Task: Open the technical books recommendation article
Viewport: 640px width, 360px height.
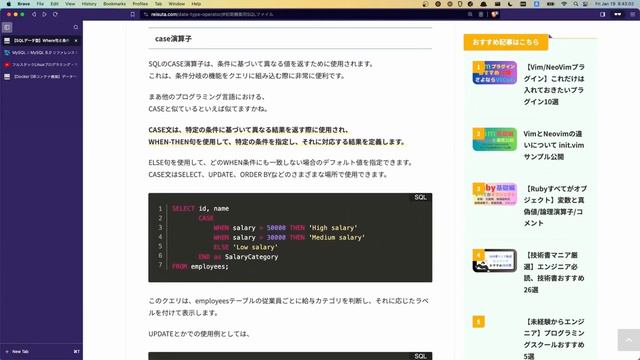Action: click(x=554, y=272)
